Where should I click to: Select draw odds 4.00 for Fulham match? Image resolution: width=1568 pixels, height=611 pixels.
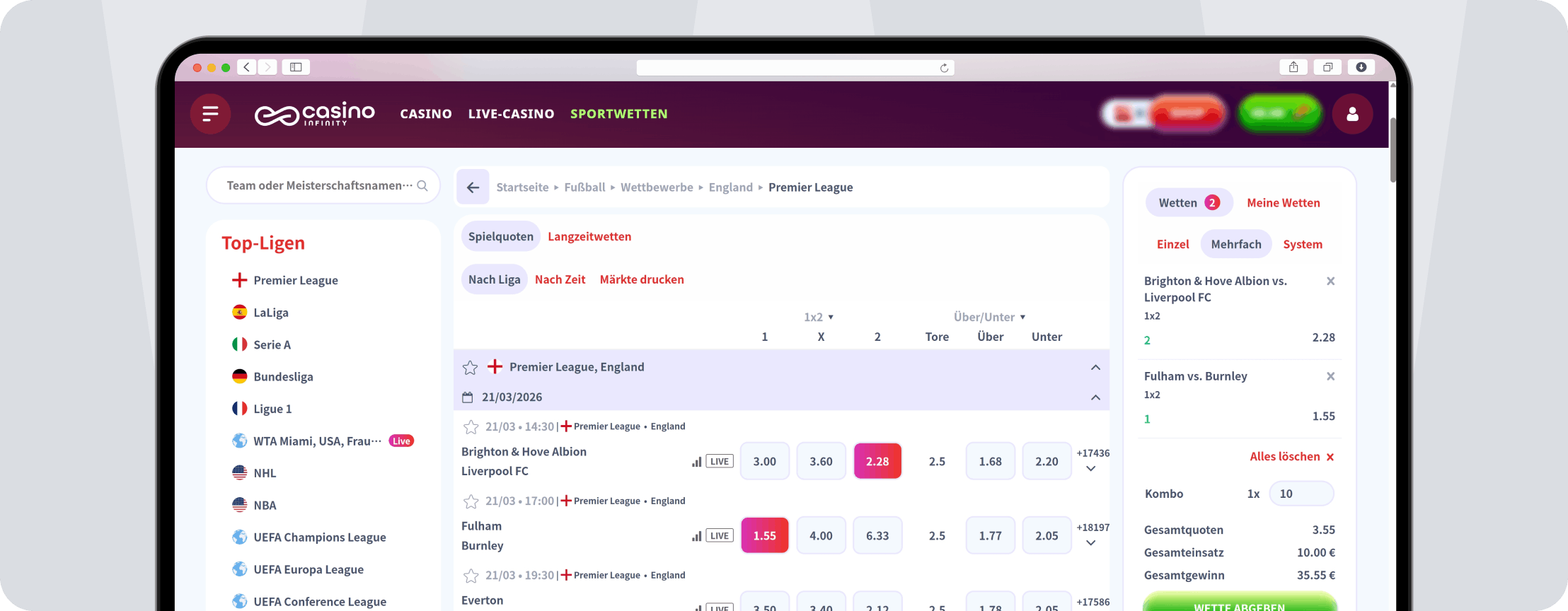click(x=821, y=536)
